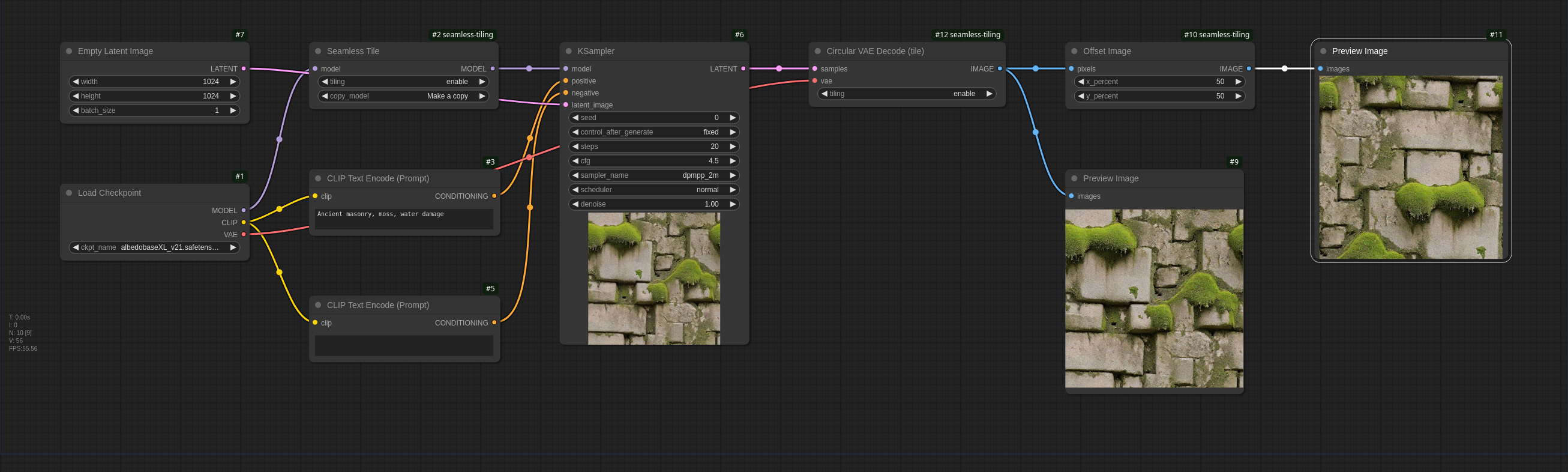Increase width value with right arrow
Image resolution: width=1568 pixels, height=472 pixels.
point(233,82)
